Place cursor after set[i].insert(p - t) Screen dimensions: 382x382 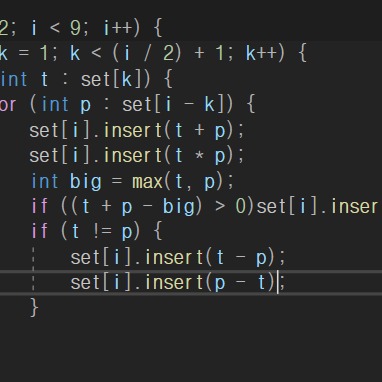pyautogui.click(x=277, y=283)
